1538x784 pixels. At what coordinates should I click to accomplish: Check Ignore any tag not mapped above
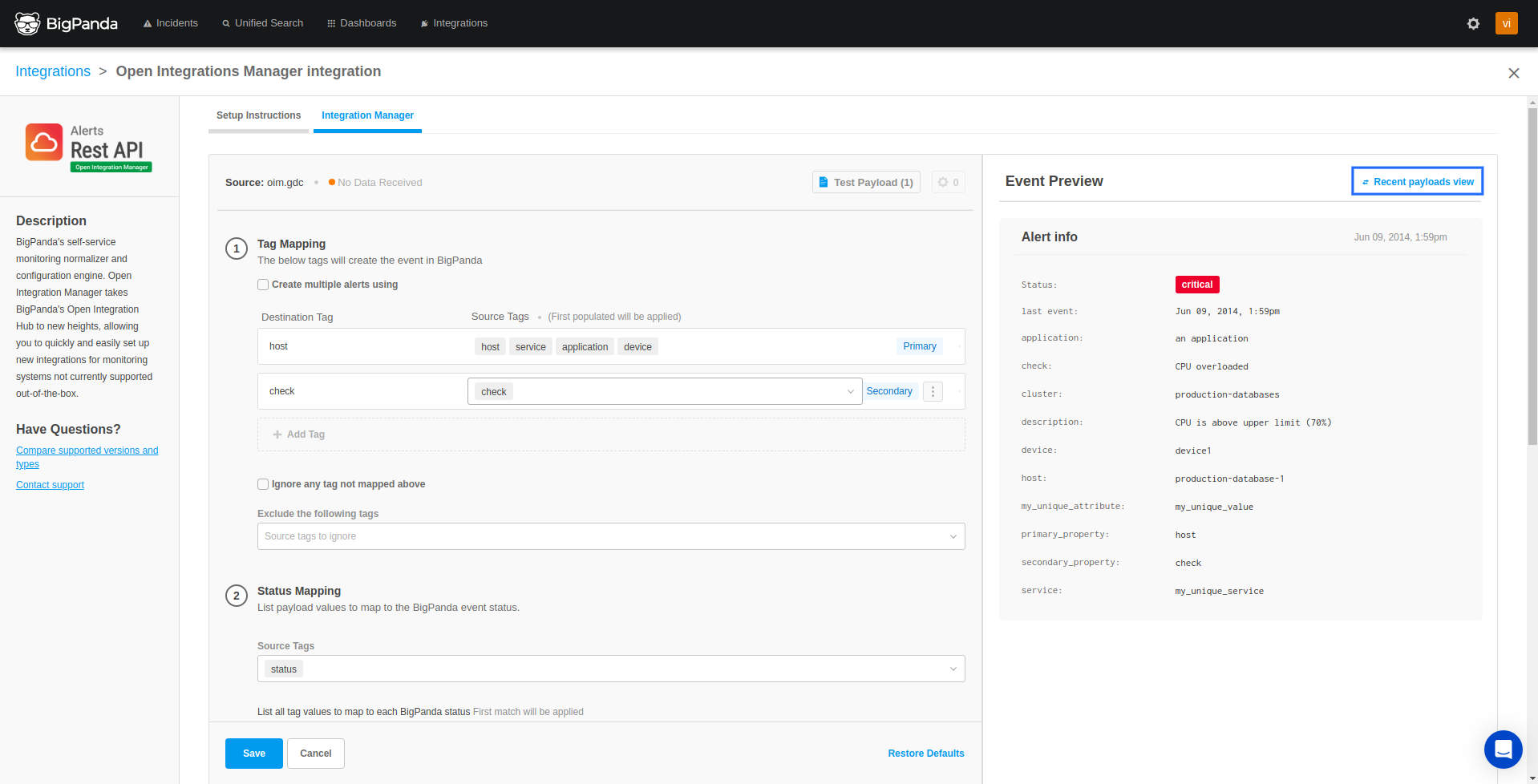(x=262, y=484)
